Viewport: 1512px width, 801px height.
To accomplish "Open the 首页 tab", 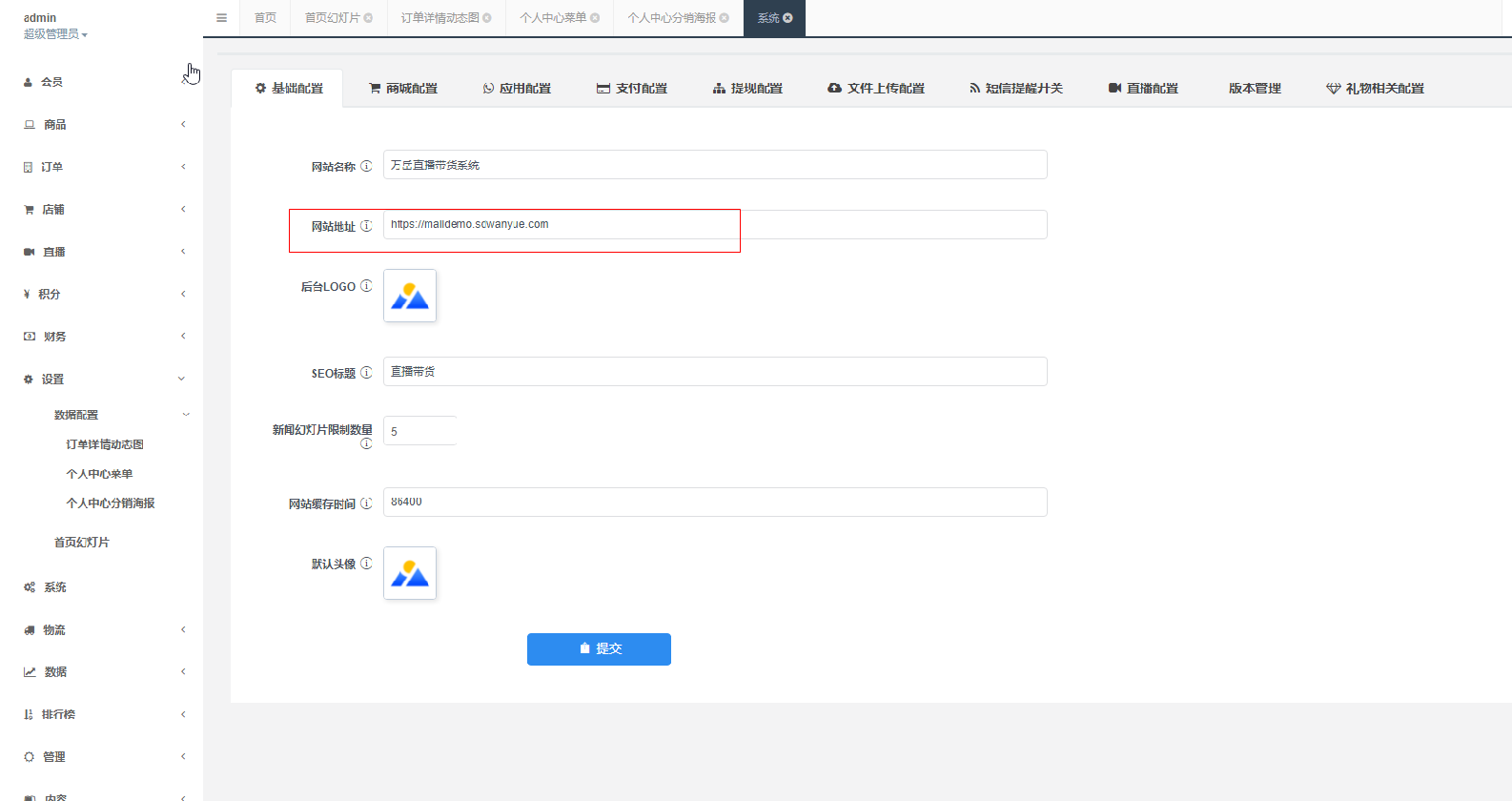I will click(265, 18).
